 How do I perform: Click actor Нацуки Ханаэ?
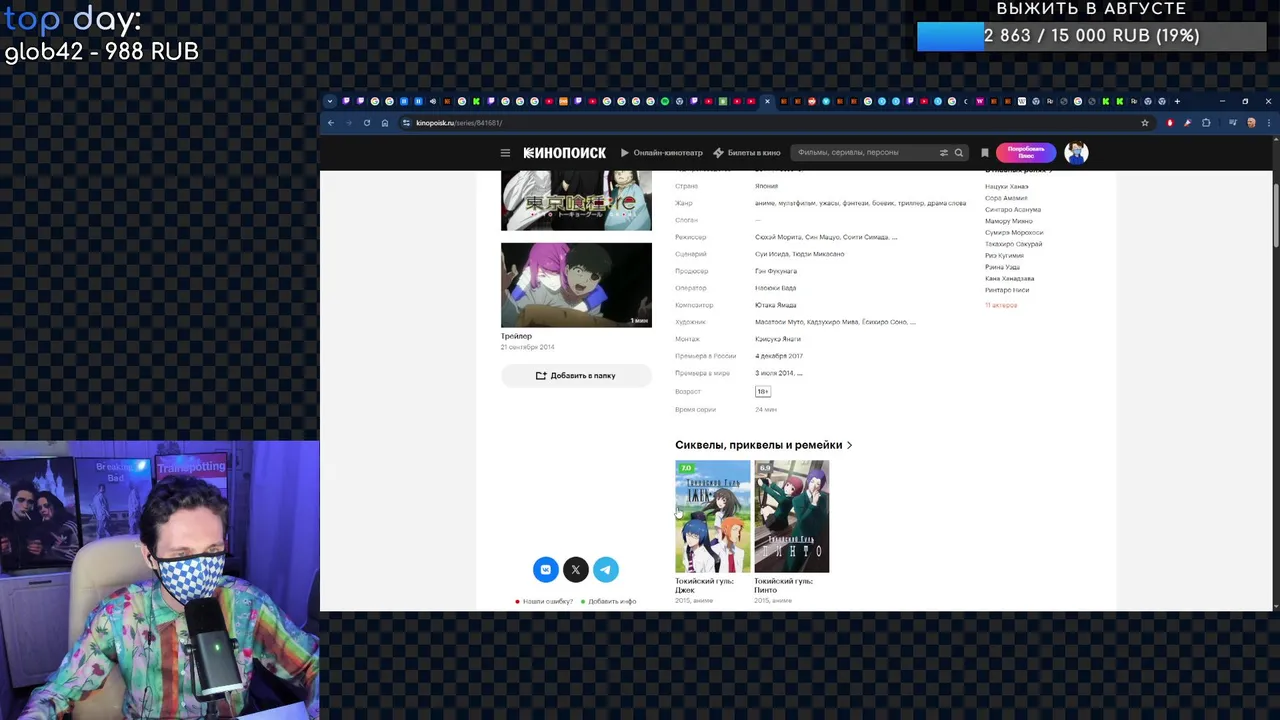point(1006,187)
